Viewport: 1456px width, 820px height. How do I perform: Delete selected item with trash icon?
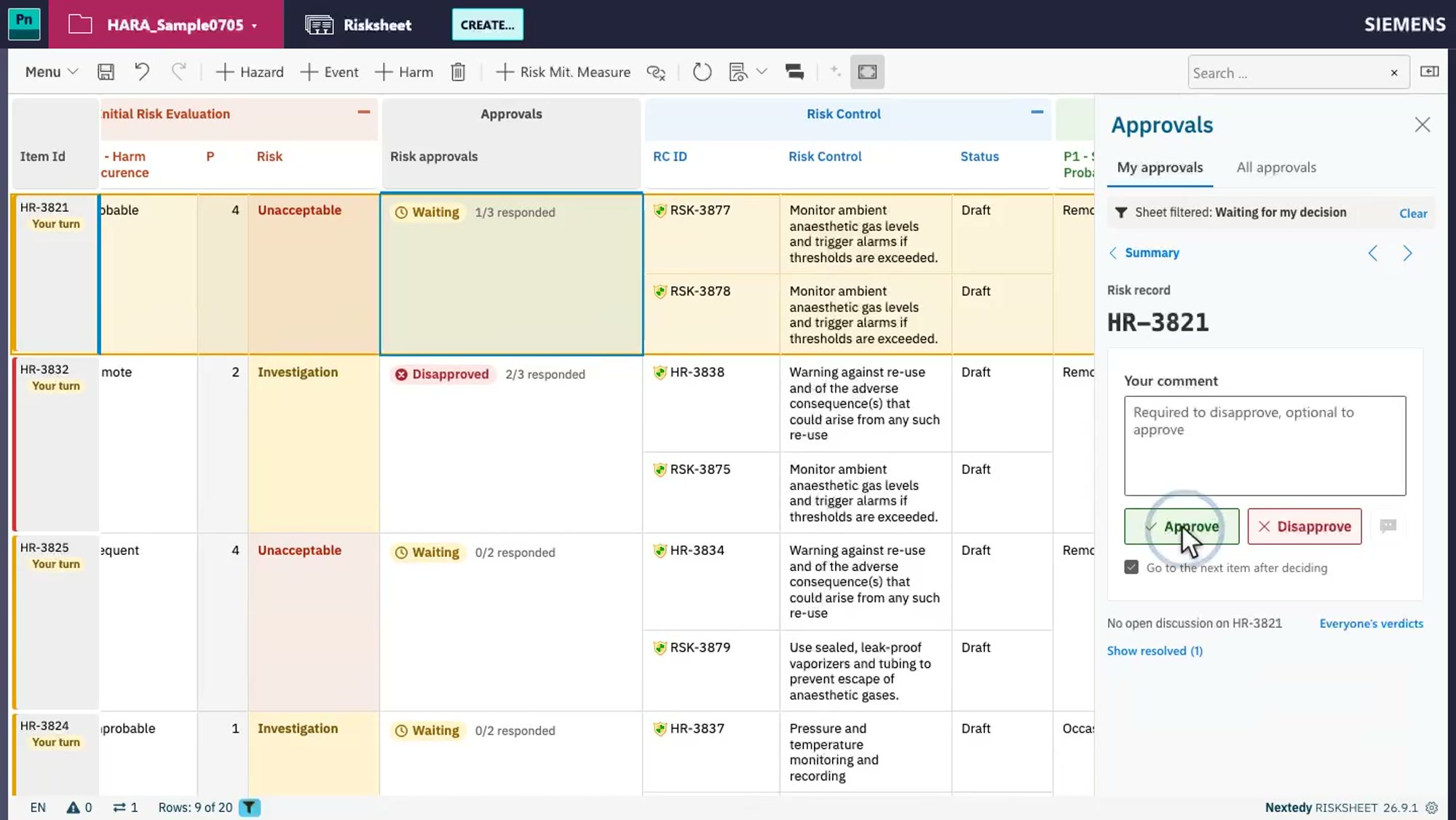(x=458, y=72)
